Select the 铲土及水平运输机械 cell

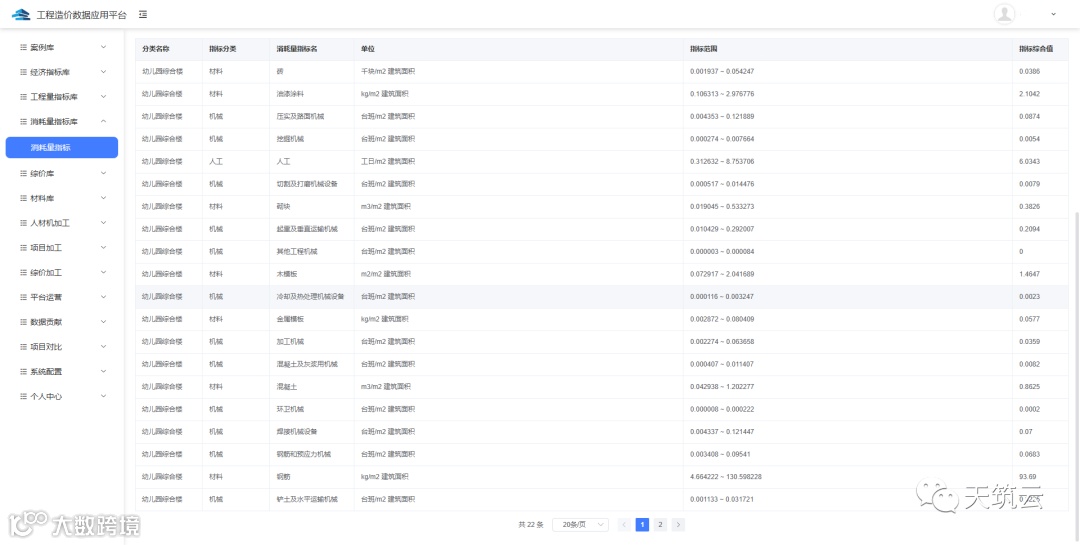(311, 499)
